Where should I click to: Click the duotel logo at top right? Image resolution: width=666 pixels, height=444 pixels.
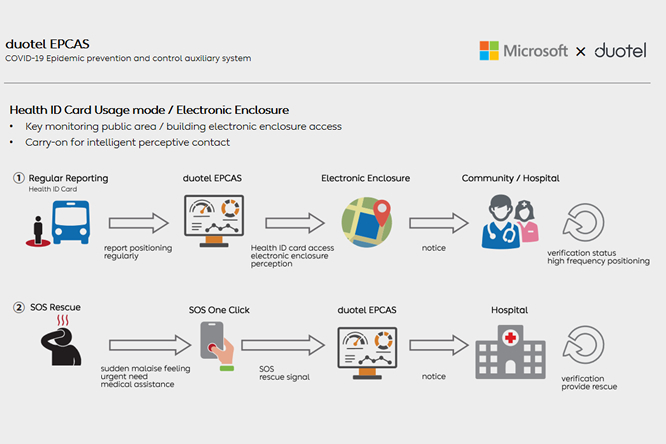click(620, 50)
